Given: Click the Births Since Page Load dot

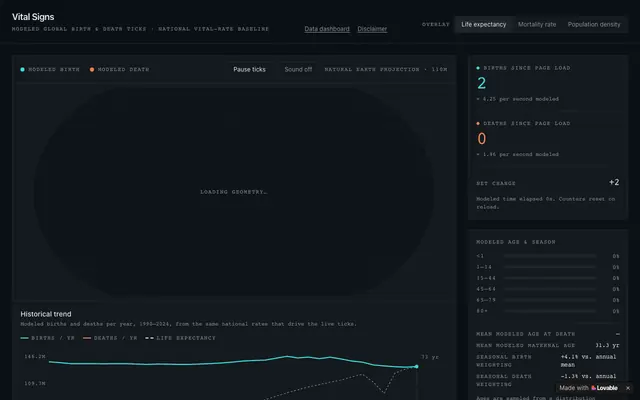Looking at the screenshot, I should coord(478,68).
